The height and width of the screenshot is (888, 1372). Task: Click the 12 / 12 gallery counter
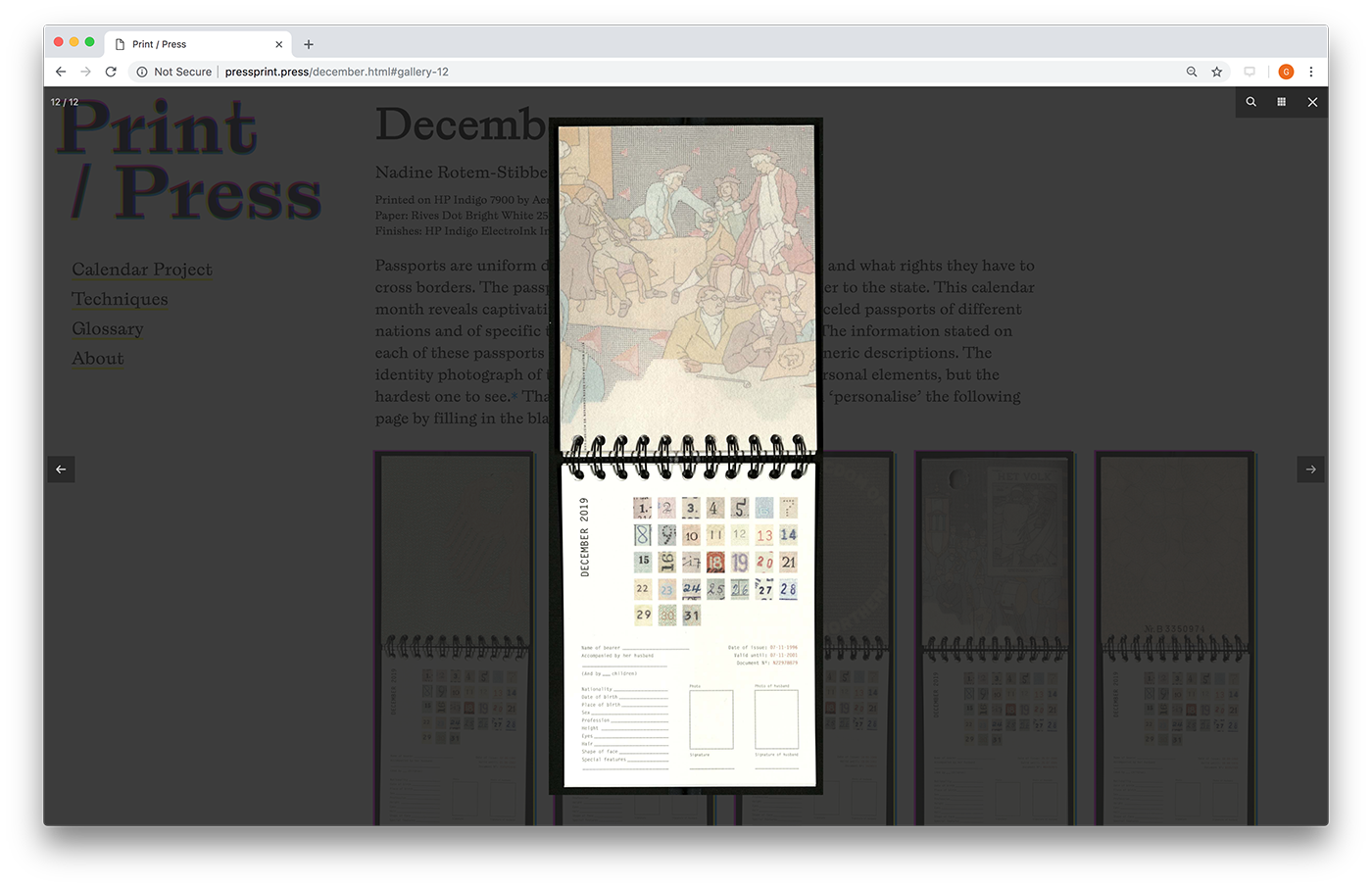click(x=65, y=102)
